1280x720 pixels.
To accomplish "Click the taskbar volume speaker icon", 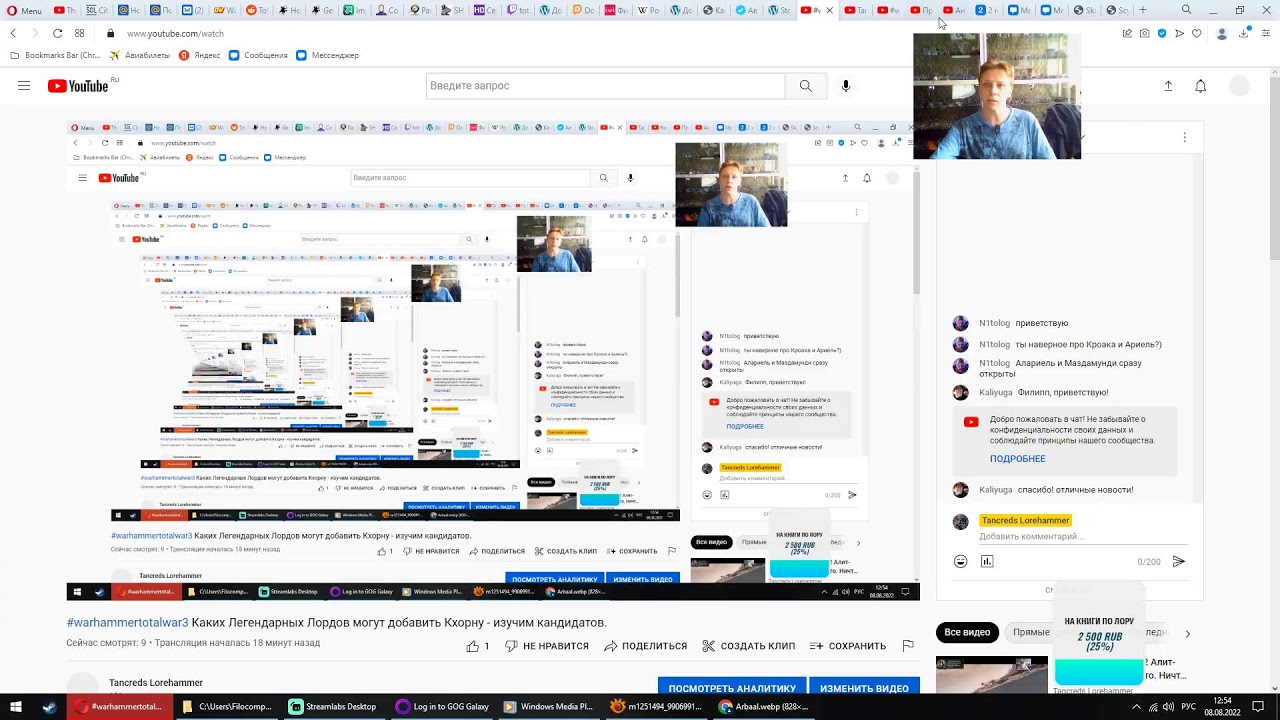I will tap(1168, 707).
